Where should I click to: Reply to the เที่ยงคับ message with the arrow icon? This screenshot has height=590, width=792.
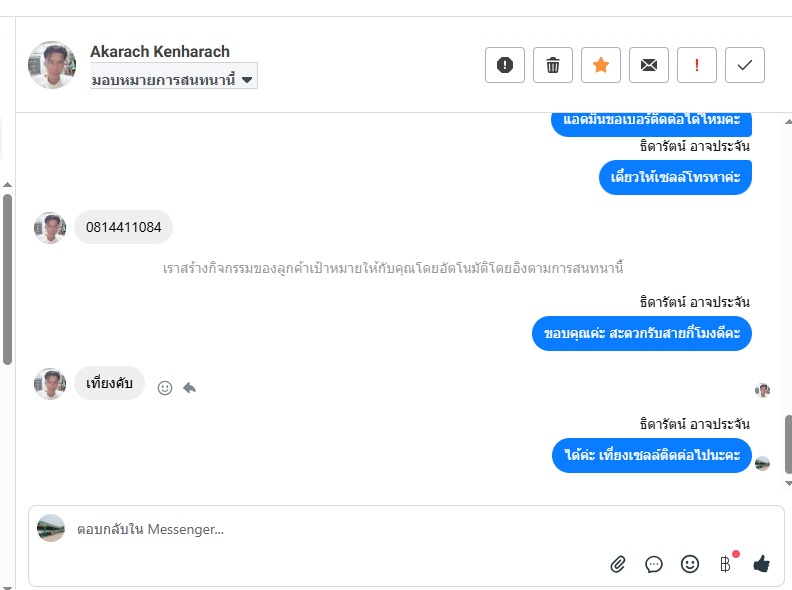pos(189,388)
